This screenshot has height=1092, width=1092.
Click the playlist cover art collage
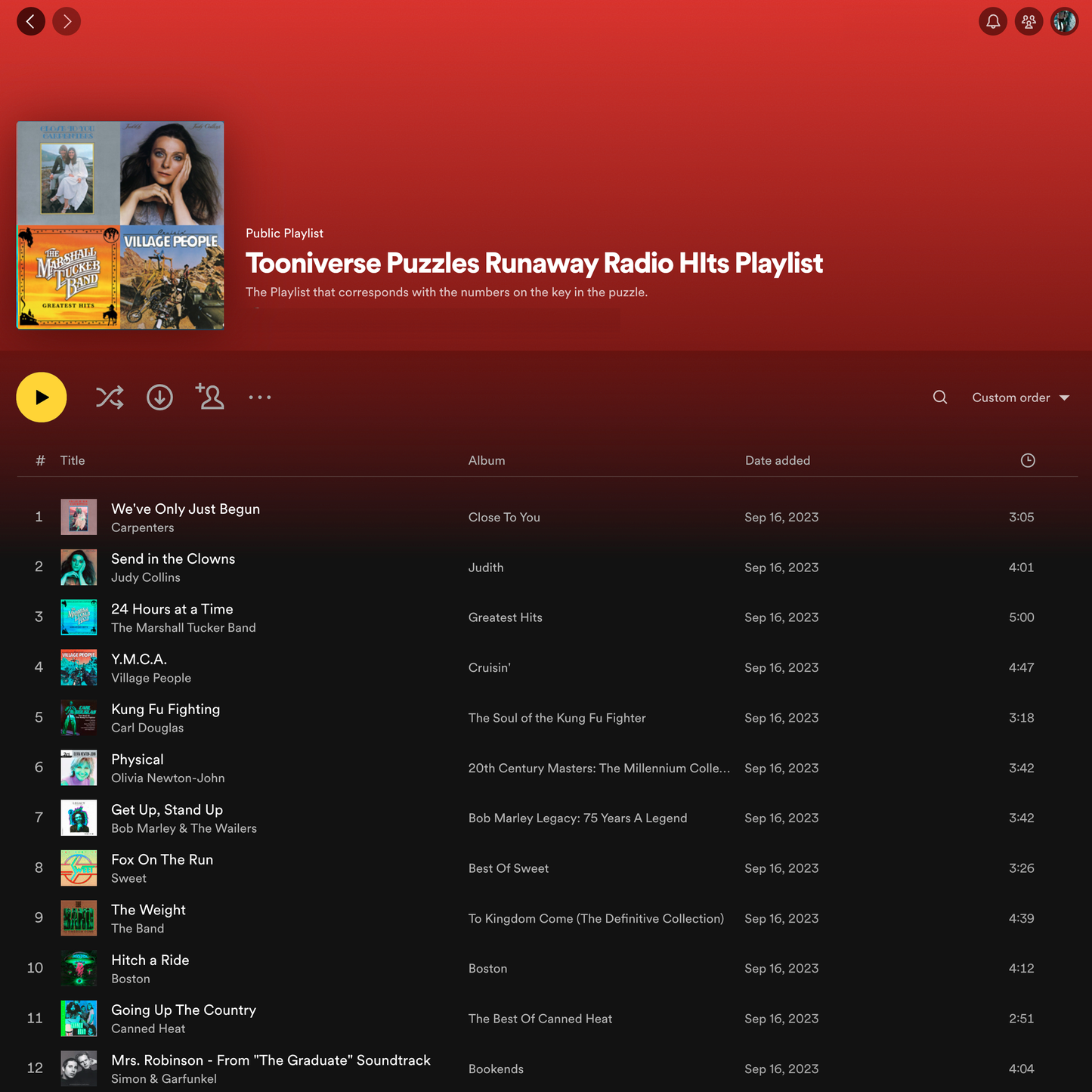[x=120, y=225]
